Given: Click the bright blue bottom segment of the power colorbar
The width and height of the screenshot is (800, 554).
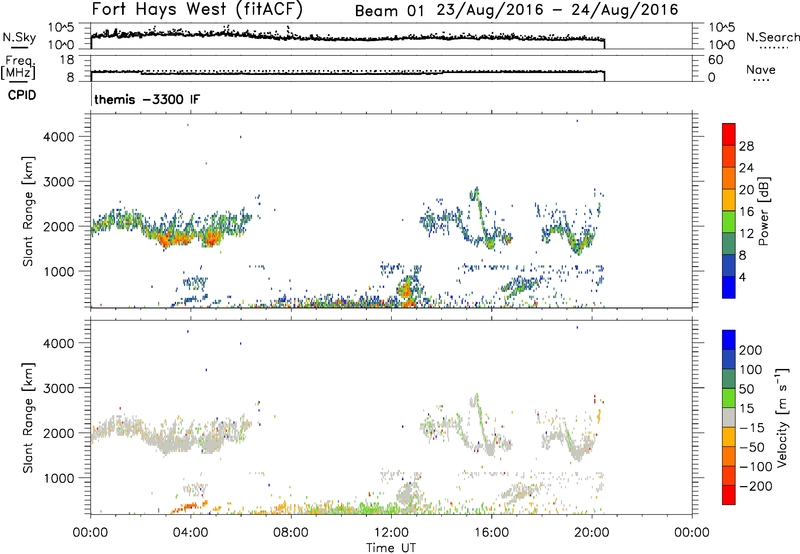Looking at the screenshot, I should [x=729, y=287].
